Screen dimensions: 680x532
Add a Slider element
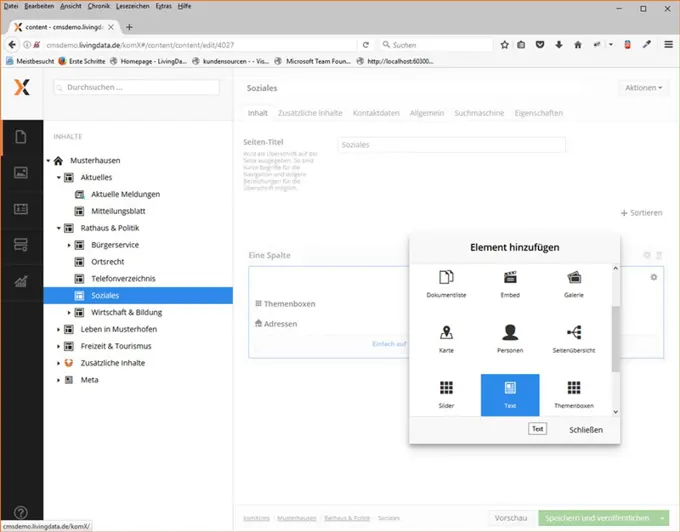(446, 390)
